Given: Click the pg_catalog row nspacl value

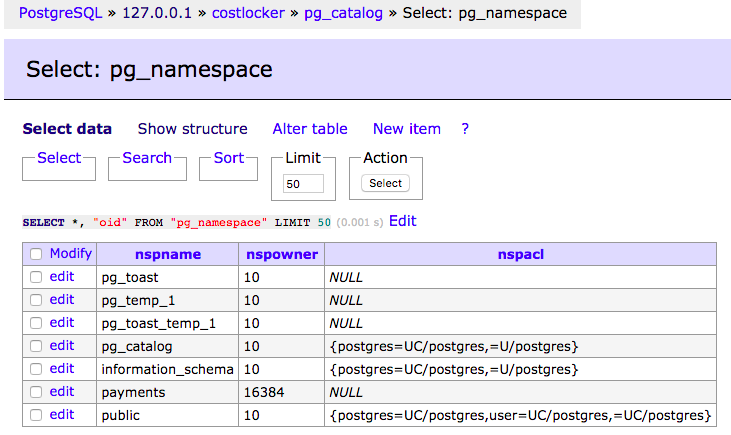Looking at the screenshot, I should coord(454,346).
